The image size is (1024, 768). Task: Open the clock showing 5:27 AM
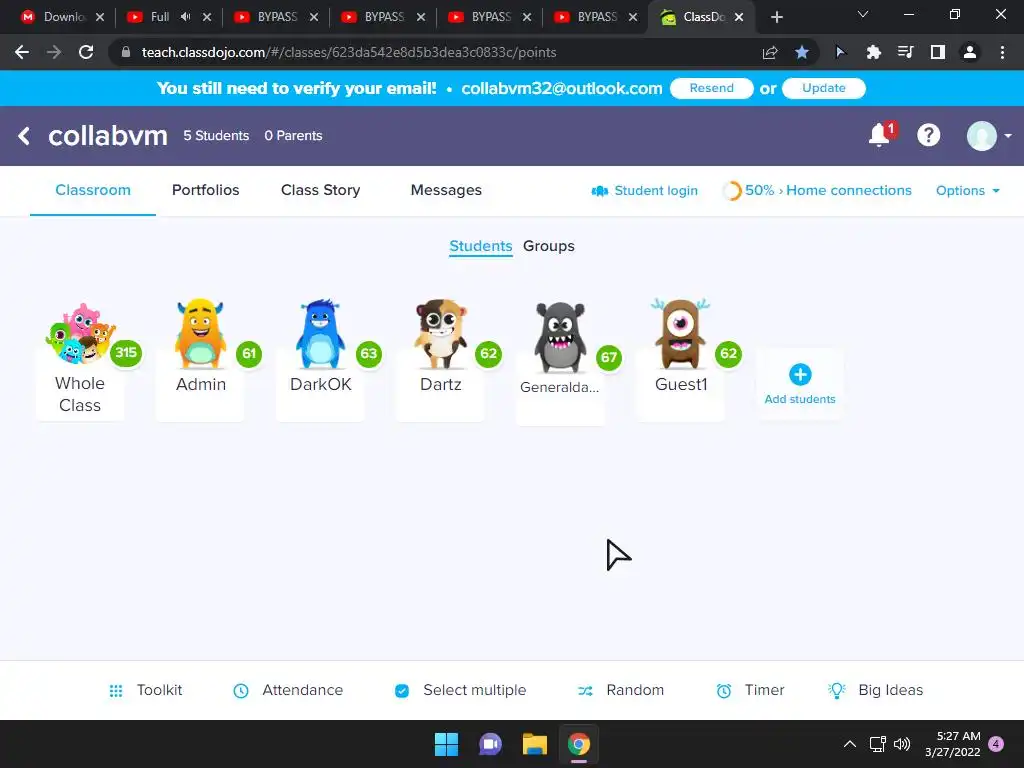click(x=953, y=744)
